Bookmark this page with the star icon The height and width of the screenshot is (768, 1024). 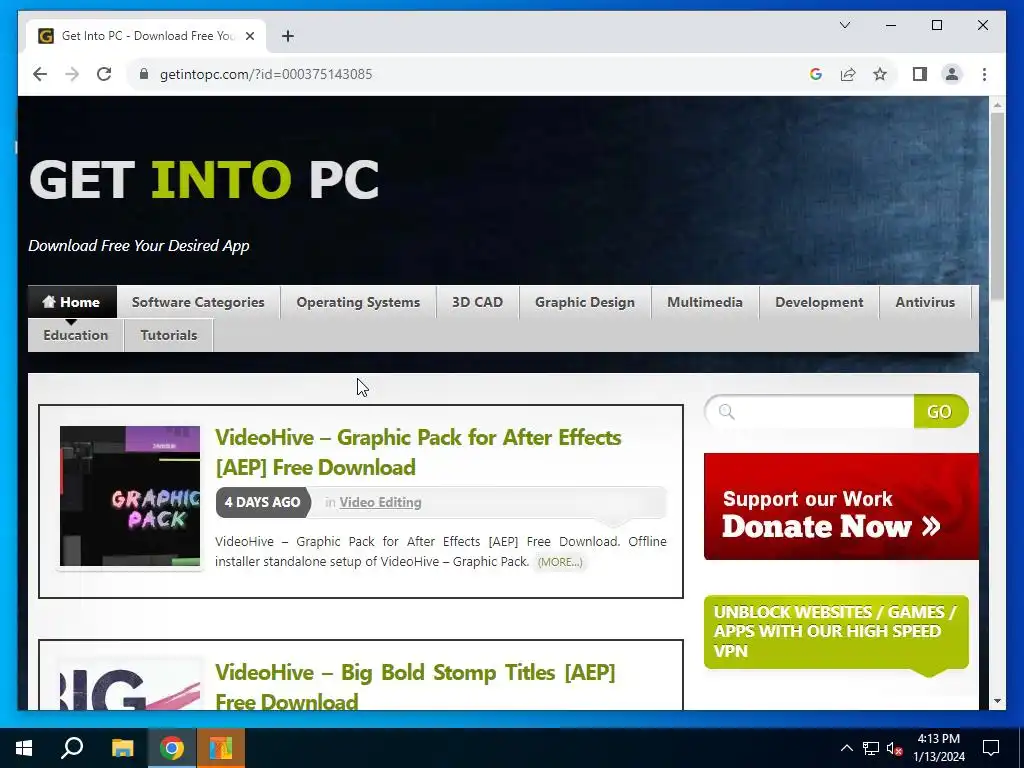tap(880, 74)
